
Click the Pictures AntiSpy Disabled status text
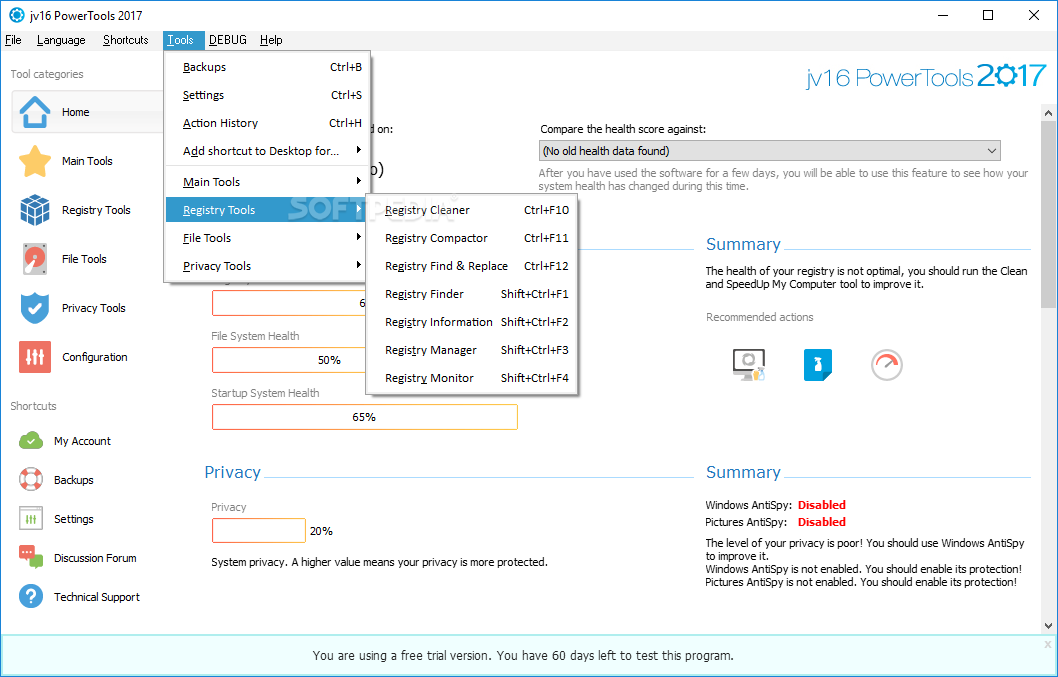coord(821,522)
